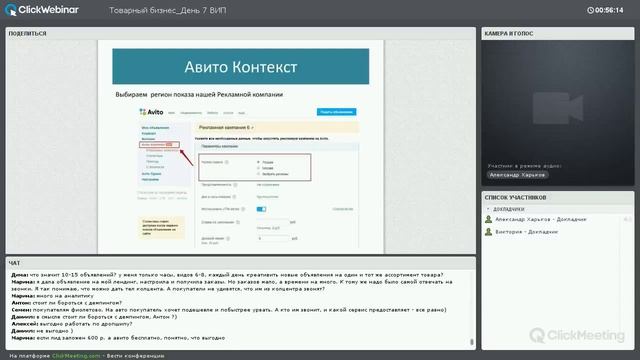This screenshot has width=640, height=360.
Task: Click the camera placeholder icon in the video panel
Action: tap(558, 108)
